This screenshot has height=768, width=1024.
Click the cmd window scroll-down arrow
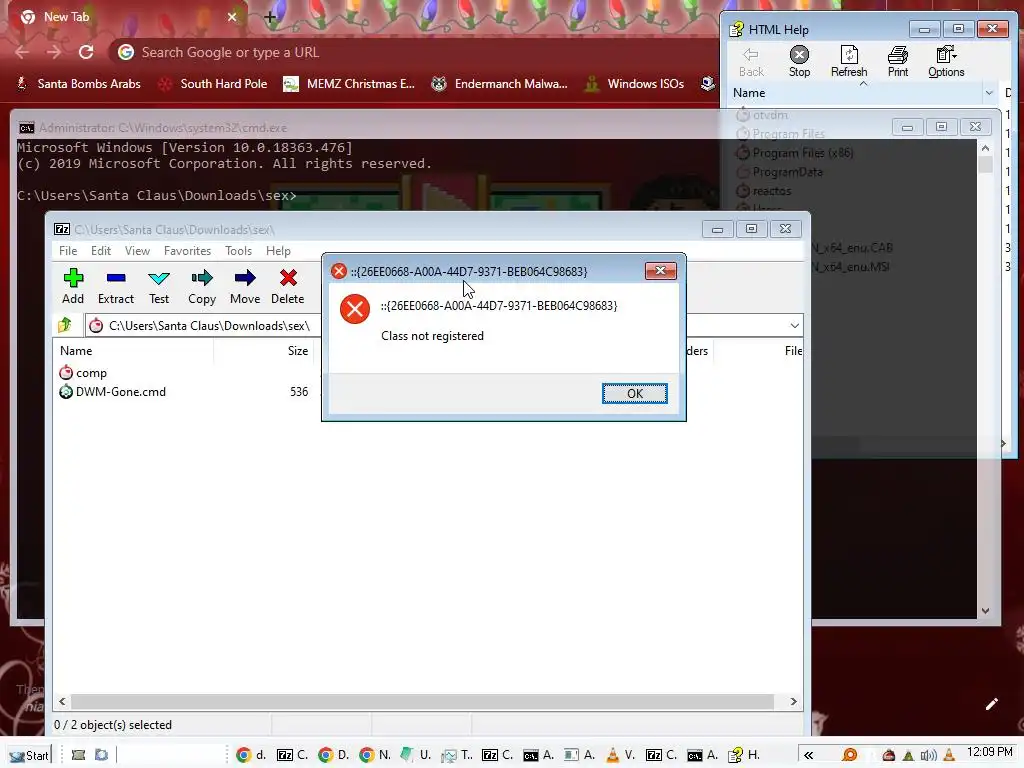[985, 611]
